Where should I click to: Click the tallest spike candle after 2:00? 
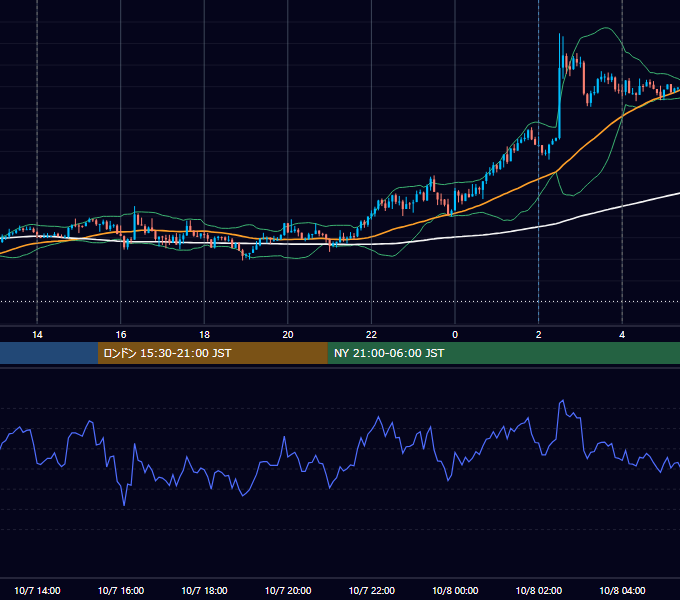point(559,86)
